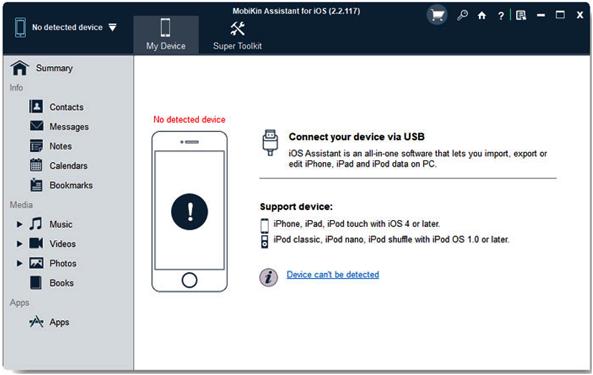This screenshot has height=375, width=593.
Task: Expand the Music category arrow
Action: point(19,224)
